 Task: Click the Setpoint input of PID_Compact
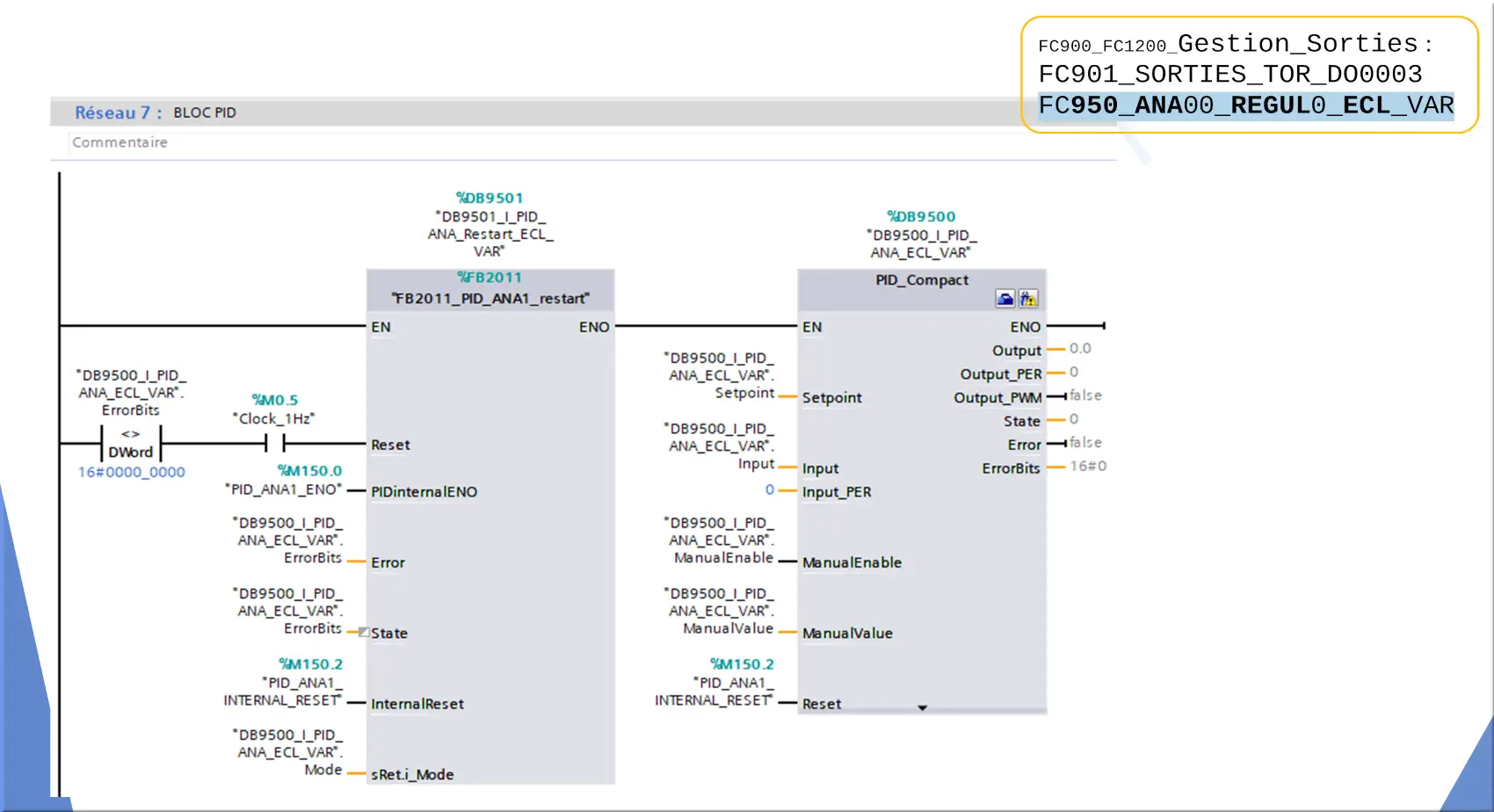(x=831, y=398)
